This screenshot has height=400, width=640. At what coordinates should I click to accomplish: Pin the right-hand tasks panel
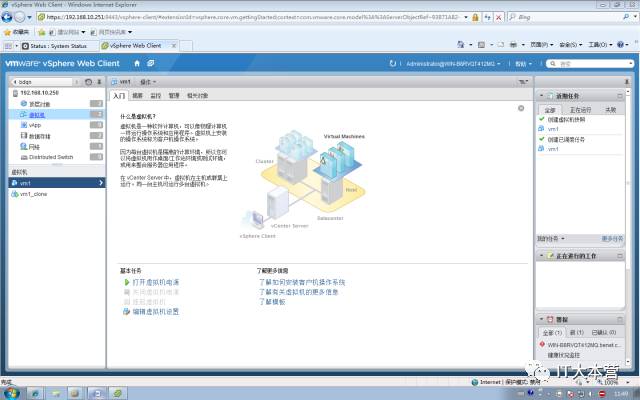coord(627,82)
